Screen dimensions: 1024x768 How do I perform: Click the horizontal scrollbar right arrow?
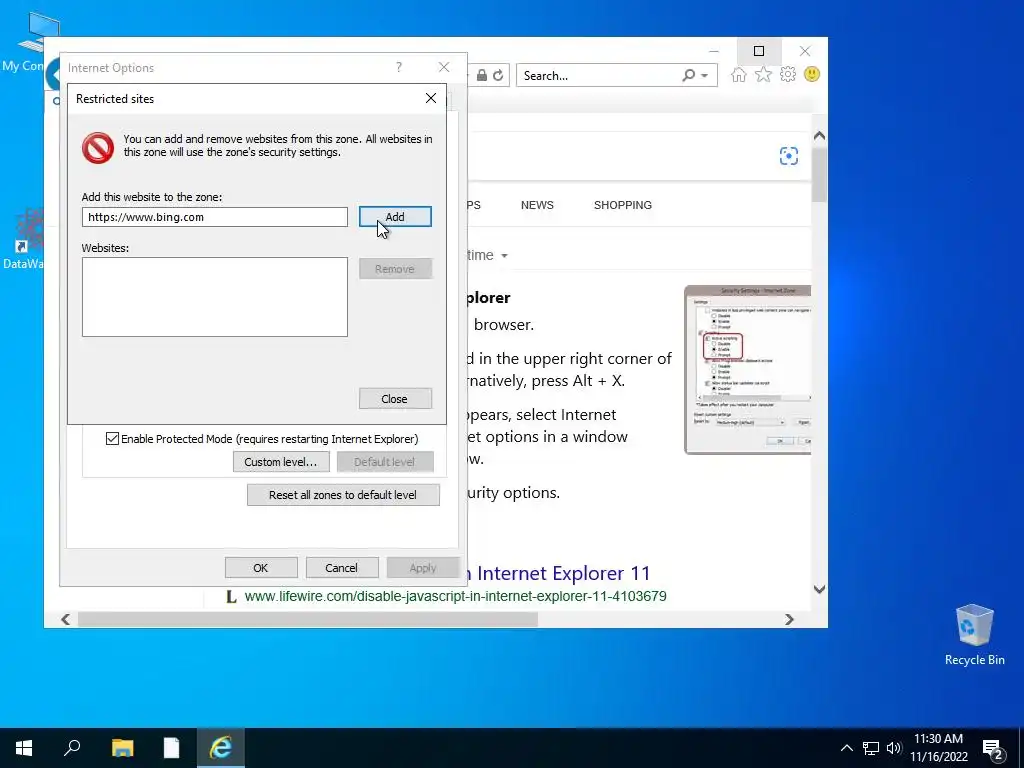pyautogui.click(x=790, y=619)
